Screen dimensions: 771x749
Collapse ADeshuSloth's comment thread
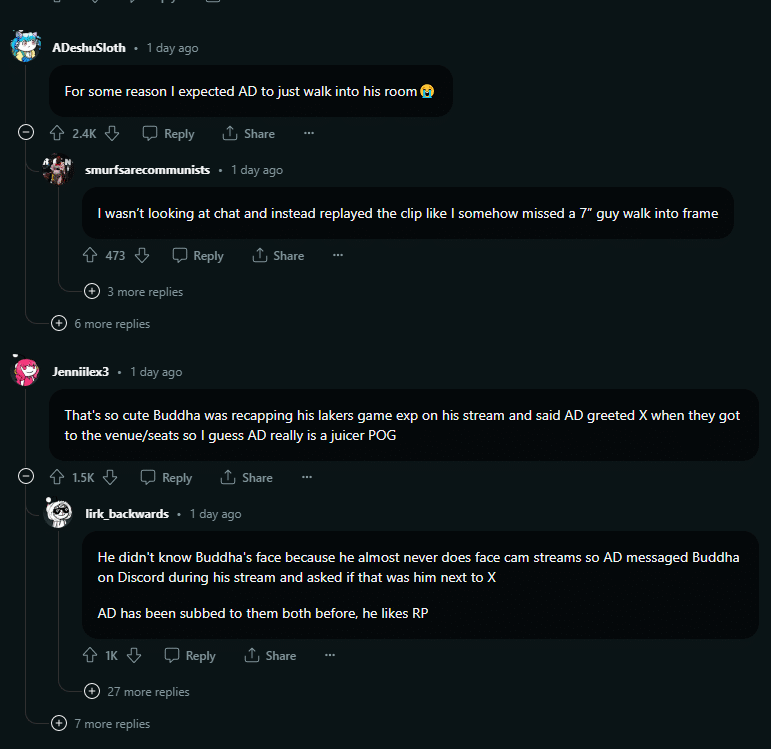[27, 133]
